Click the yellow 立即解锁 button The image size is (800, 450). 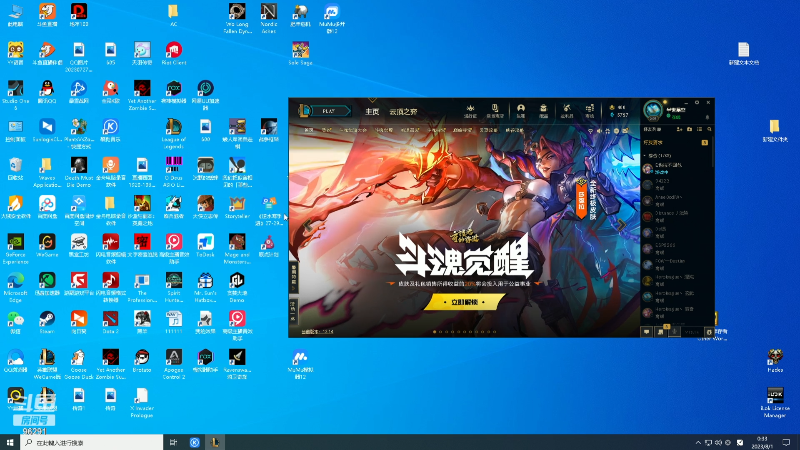464,302
